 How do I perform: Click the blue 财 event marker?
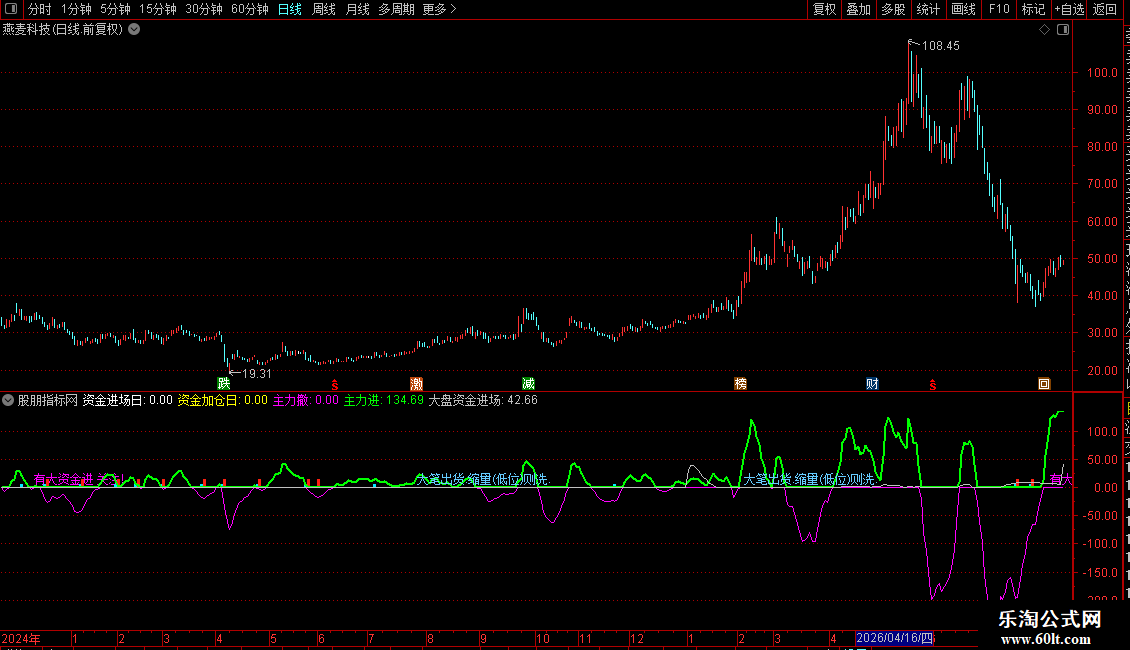[x=872, y=383]
